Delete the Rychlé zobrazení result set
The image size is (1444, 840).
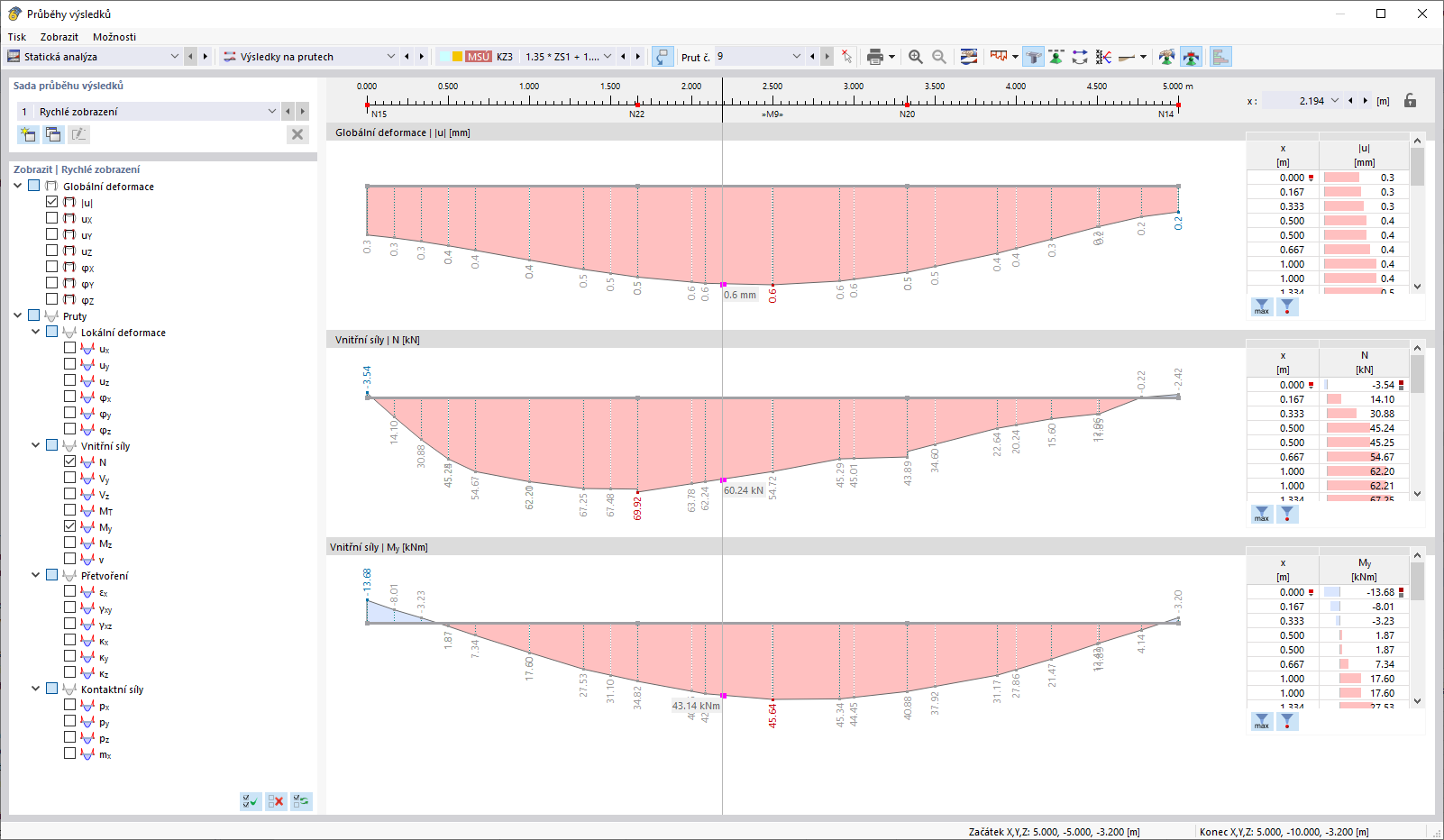(x=297, y=134)
